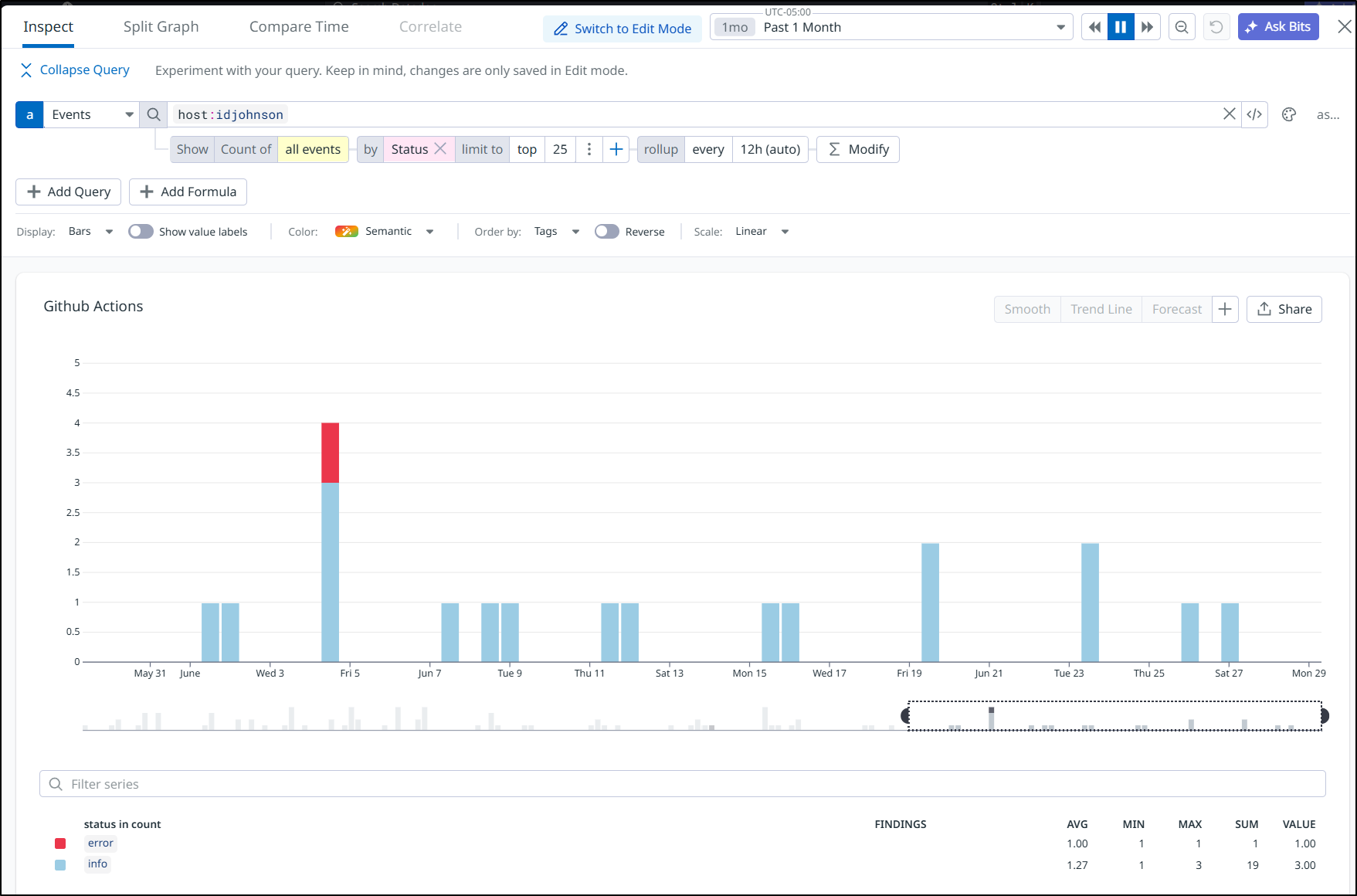1357x896 pixels.
Task: Open the color palette style icon
Action: [x=1289, y=114]
